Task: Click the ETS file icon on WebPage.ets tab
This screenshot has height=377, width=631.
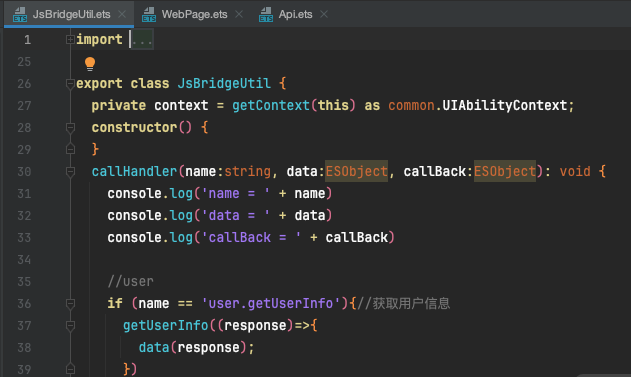Action: tap(149, 14)
